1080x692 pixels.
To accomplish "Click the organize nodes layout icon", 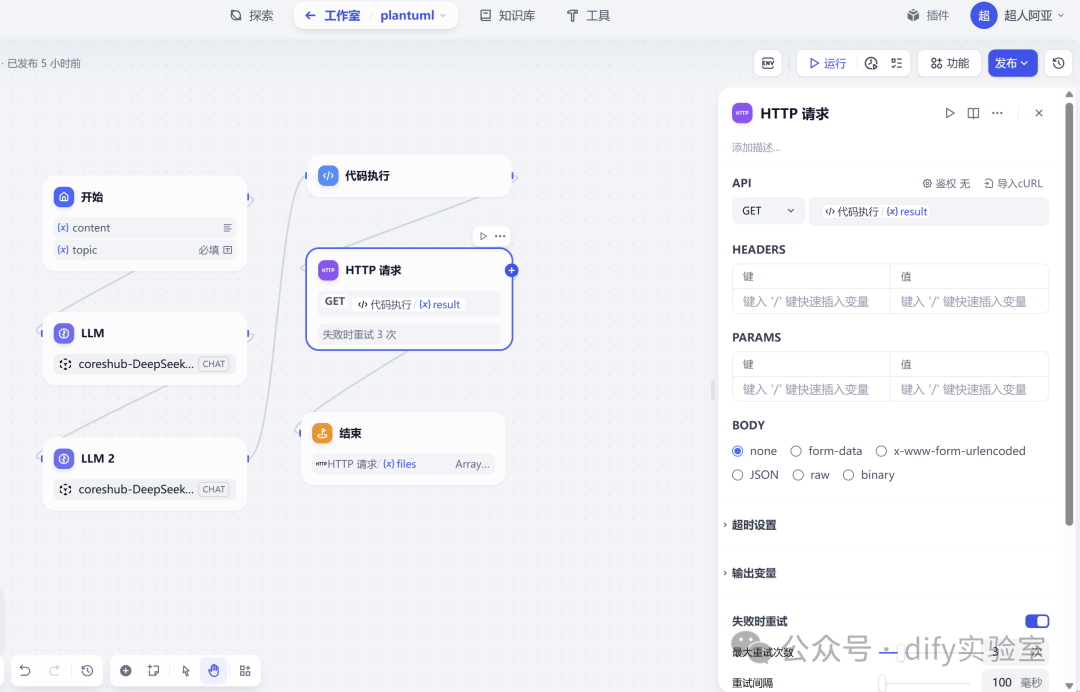I will click(x=245, y=671).
